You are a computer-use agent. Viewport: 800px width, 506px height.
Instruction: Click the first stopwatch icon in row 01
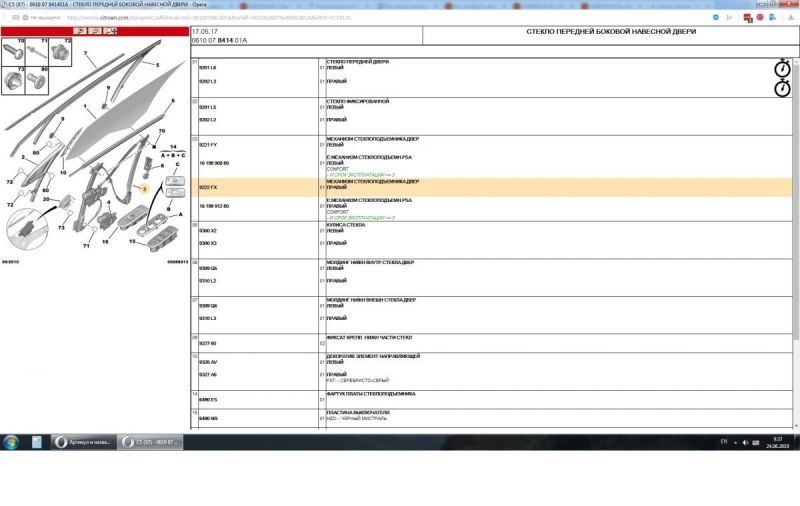[x=782, y=69]
